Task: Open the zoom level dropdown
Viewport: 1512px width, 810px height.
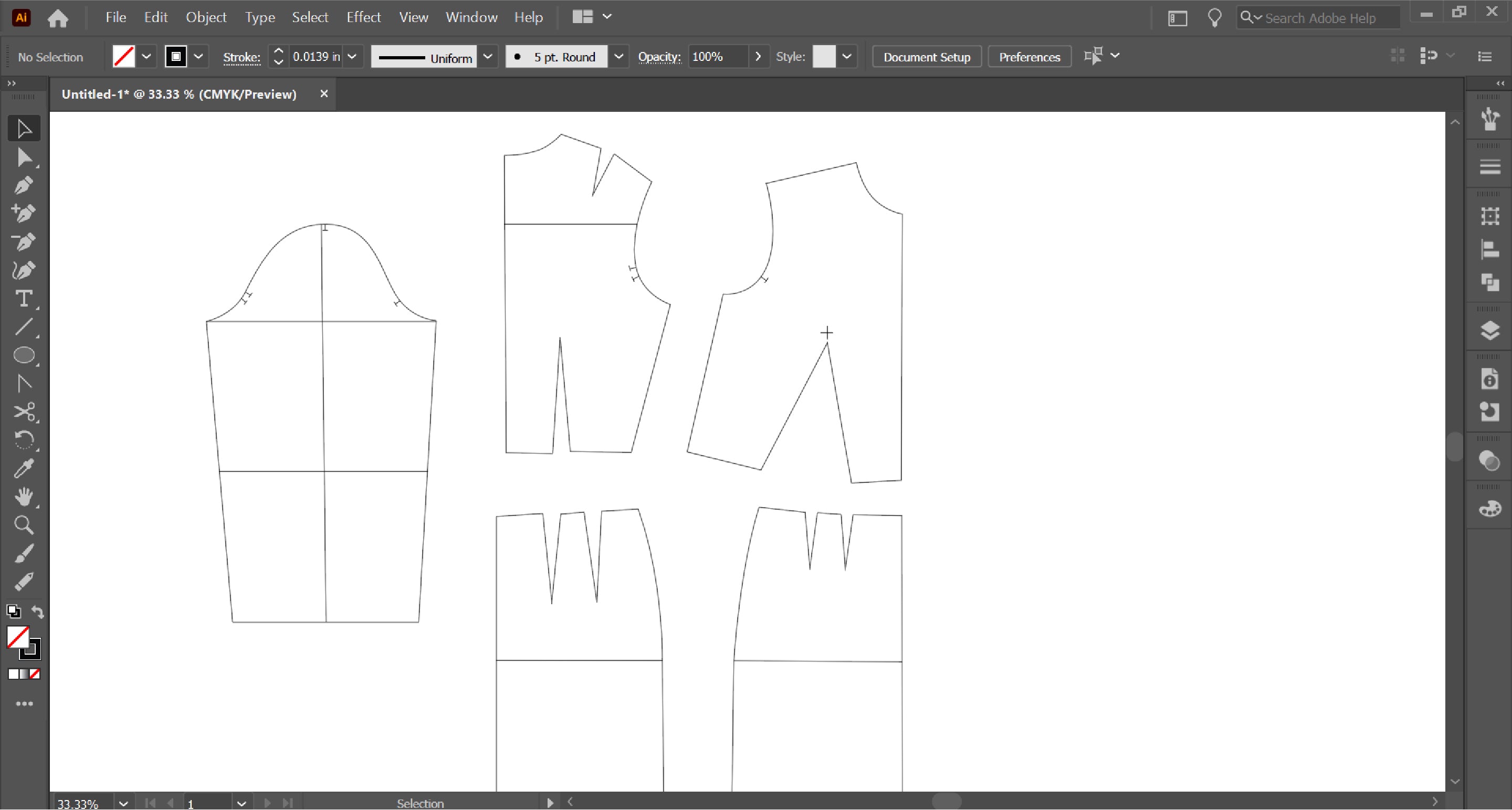Action: point(123,803)
